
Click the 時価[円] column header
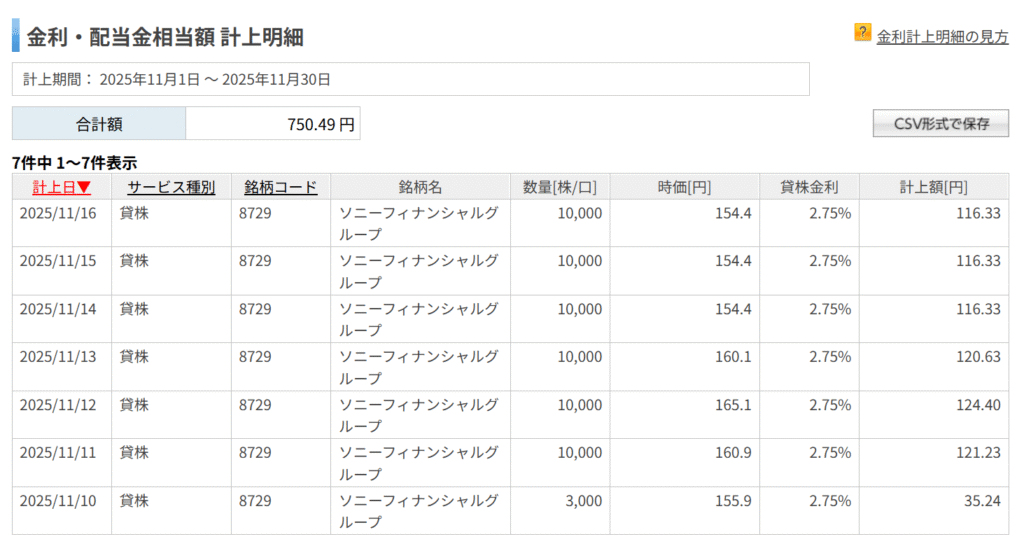pyautogui.click(x=684, y=187)
